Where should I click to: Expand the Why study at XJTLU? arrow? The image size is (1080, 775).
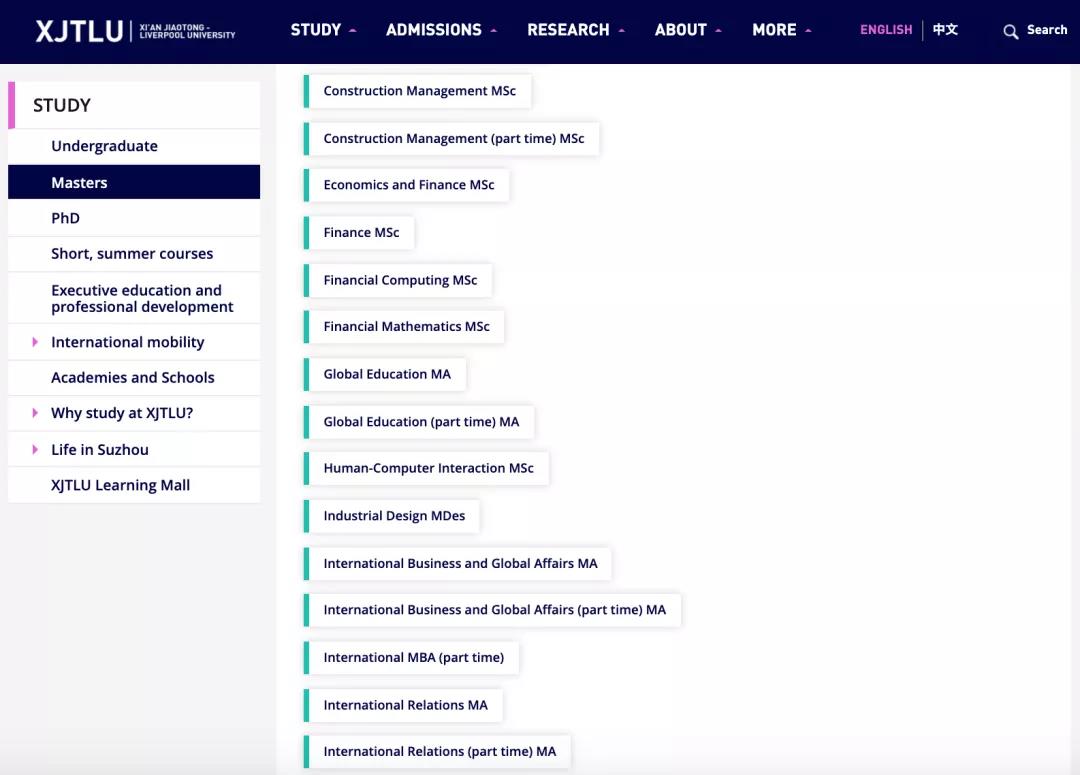pyautogui.click(x=35, y=413)
